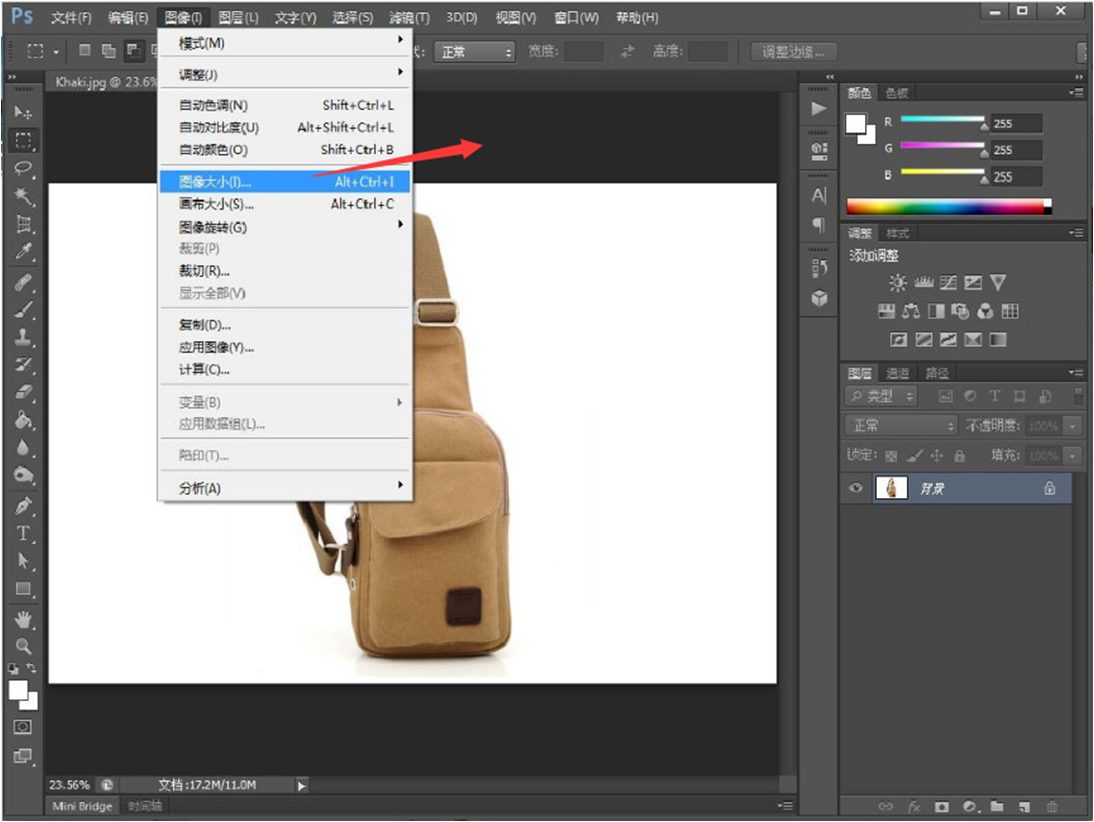Toggle Quick Mask mode
Viewport: 1094px width, 822px height.
click(x=23, y=727)
